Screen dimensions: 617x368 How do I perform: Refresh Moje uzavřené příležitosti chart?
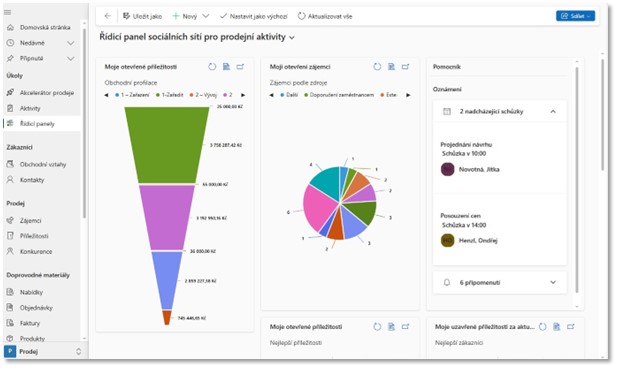542,327
